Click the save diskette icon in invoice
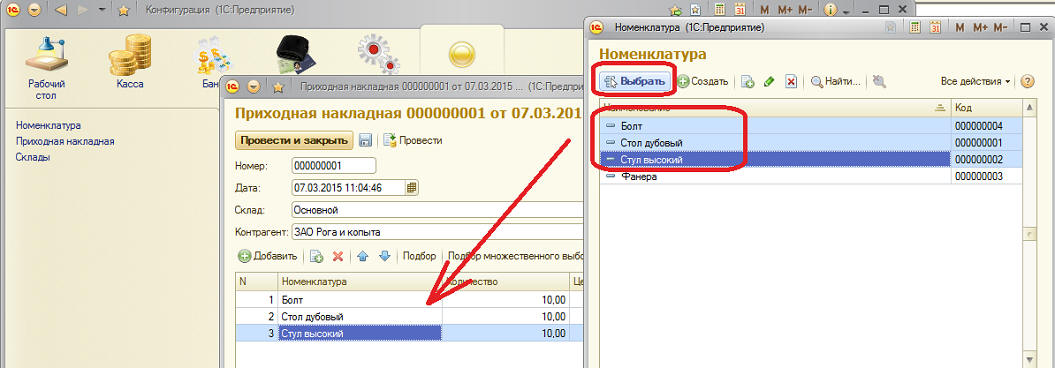Screen dimensions: 1055x368 coord(365,141)
